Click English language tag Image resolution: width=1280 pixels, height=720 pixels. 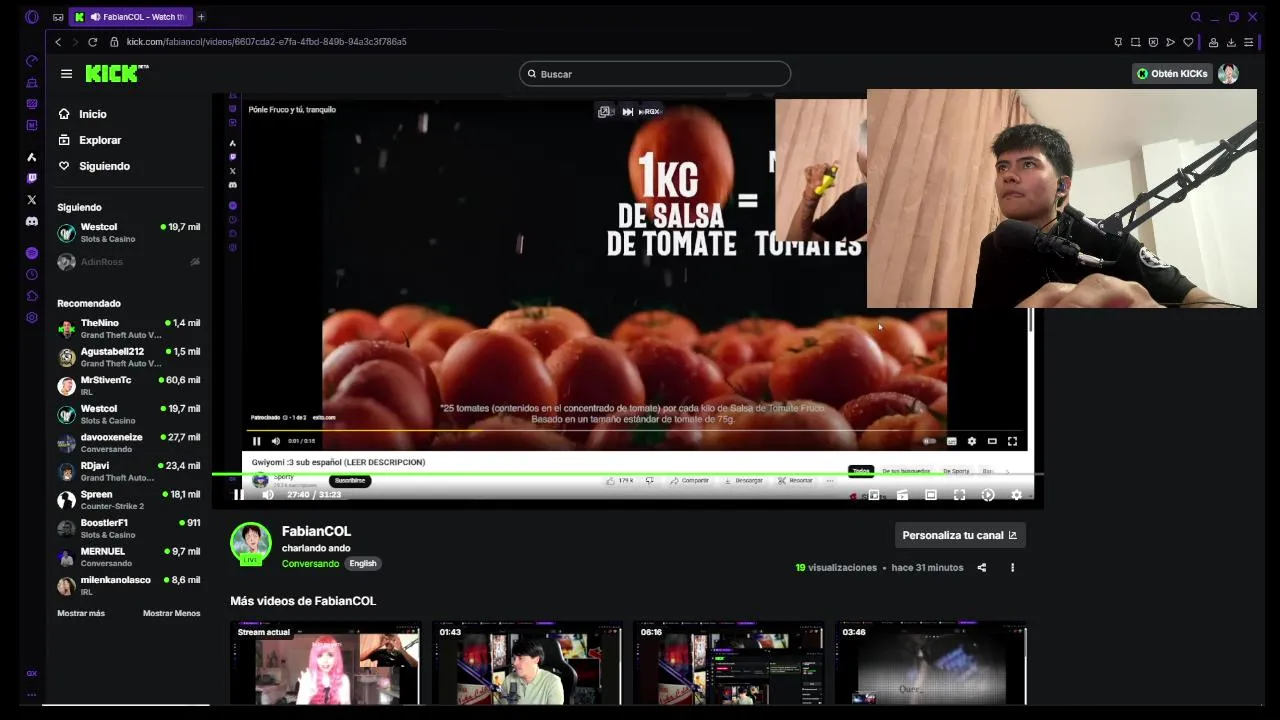pyautogui.click(x=363, y=564)
